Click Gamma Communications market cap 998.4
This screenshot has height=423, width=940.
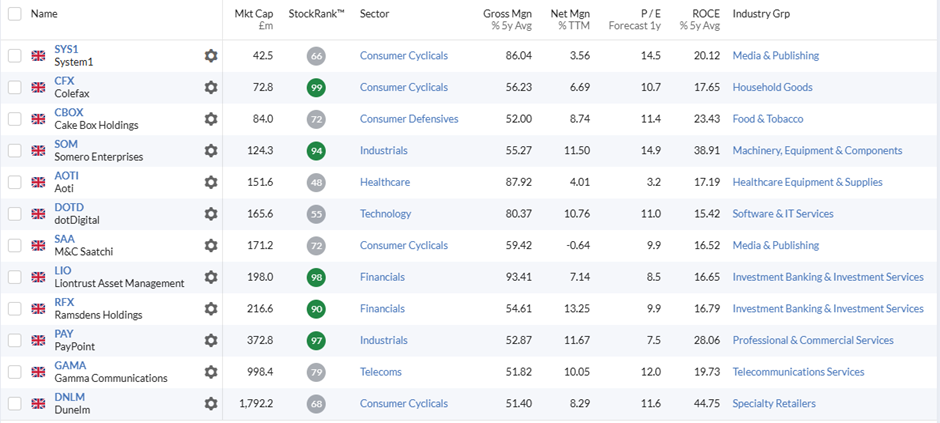[x=260, y=372]
